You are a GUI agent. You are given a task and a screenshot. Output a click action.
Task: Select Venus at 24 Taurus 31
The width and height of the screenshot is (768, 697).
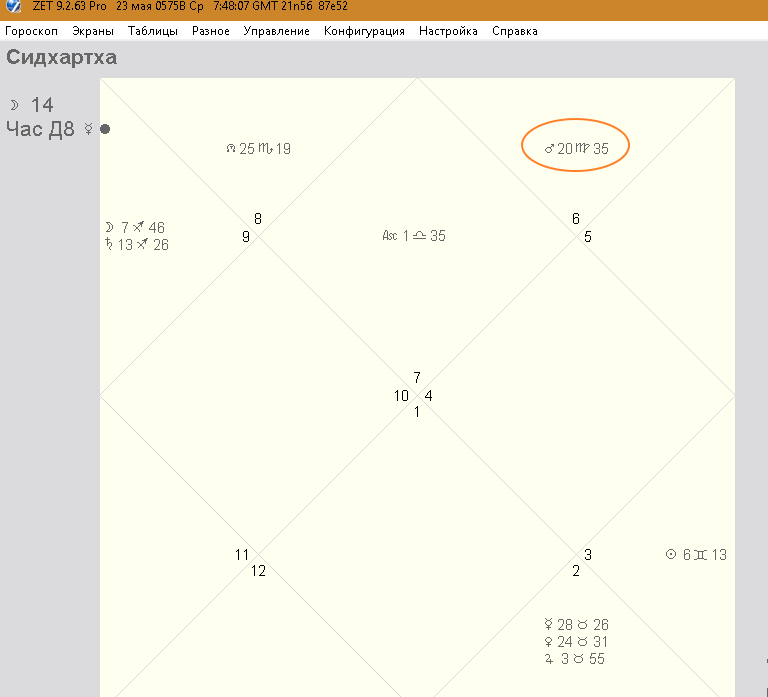(576, 642)
